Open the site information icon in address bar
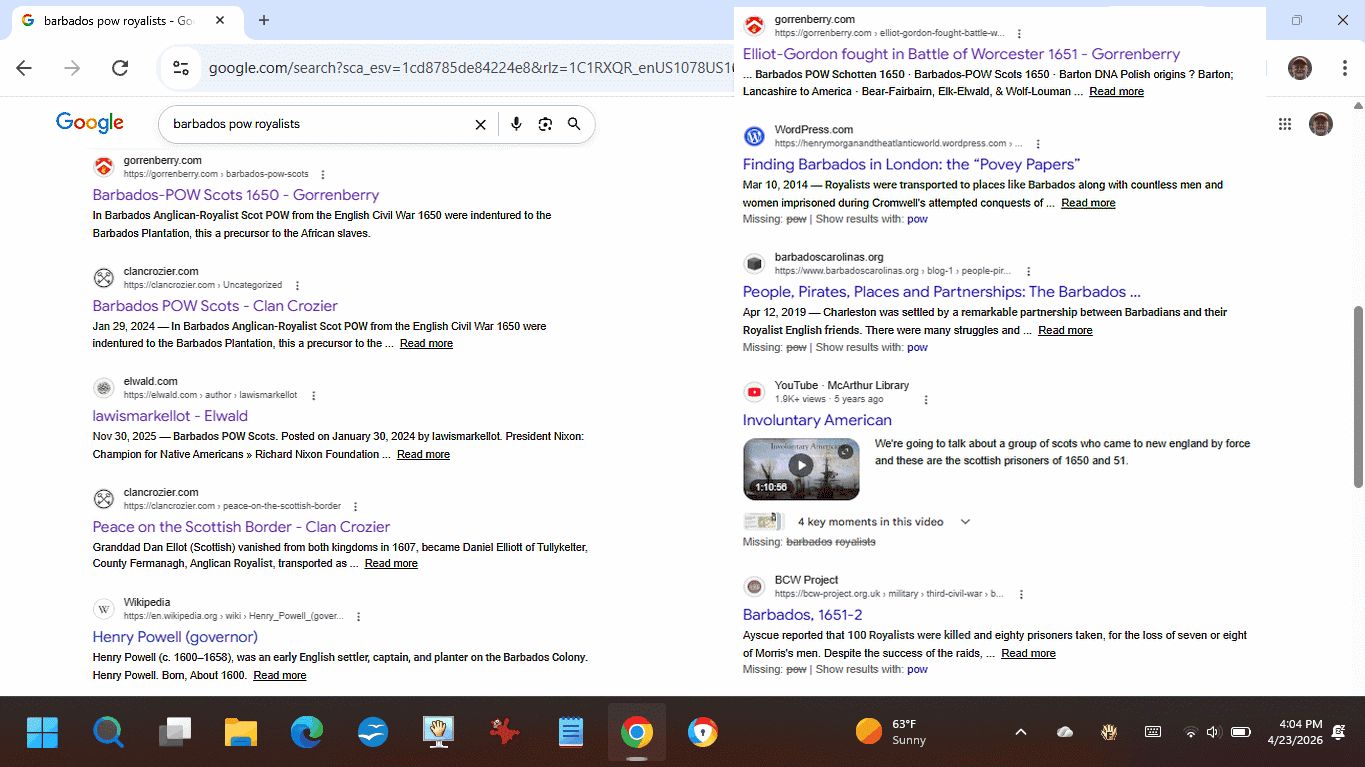1365x767 pixels. (x=181, y=68)
